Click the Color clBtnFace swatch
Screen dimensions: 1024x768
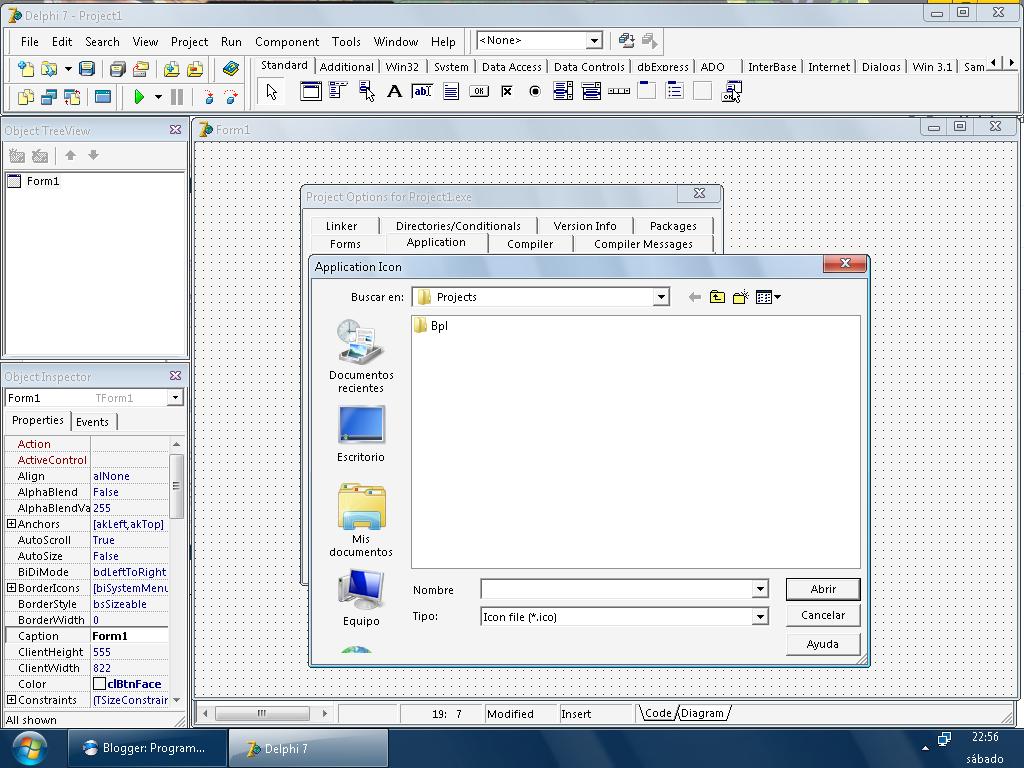click(99, 684)
